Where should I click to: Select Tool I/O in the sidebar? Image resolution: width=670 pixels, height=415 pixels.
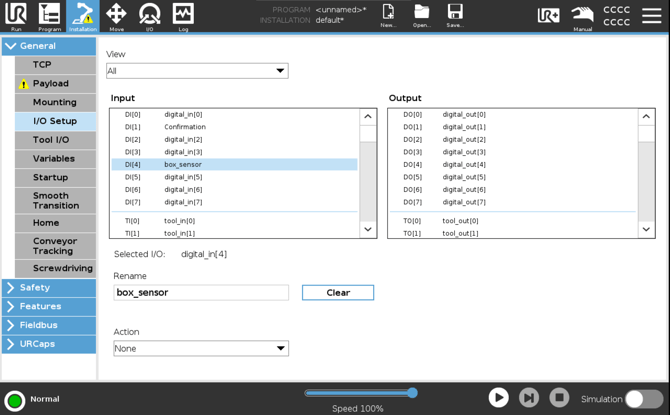(x=56, y=140)
